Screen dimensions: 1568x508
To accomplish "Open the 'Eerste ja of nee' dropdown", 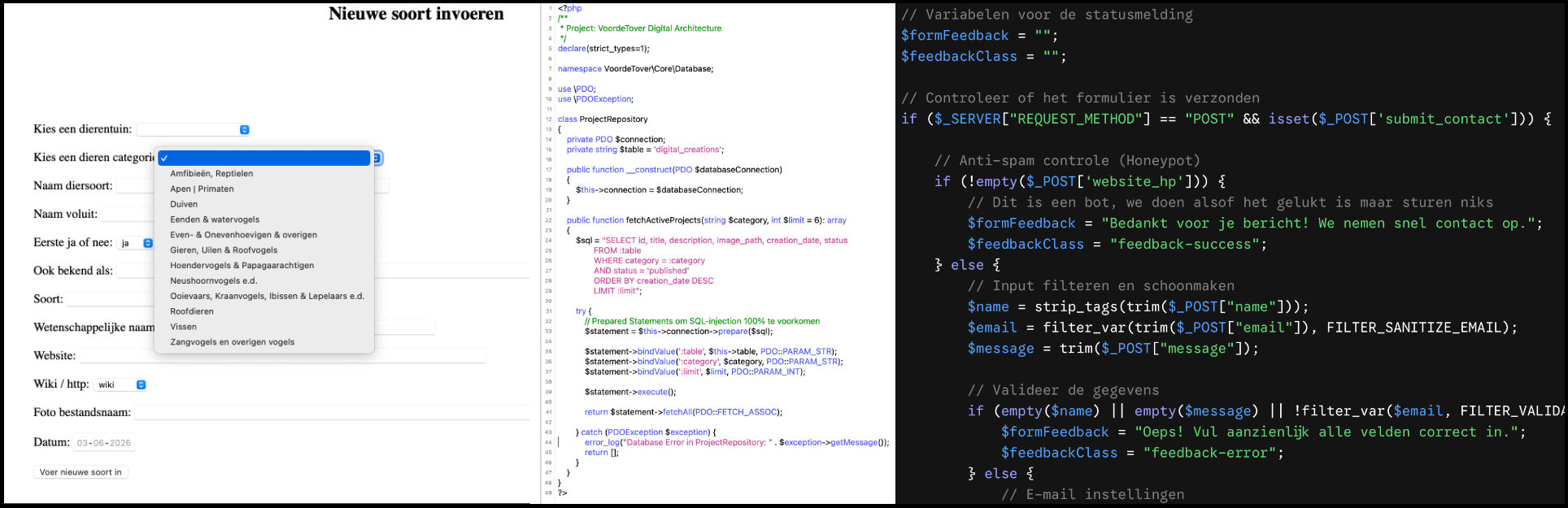I will pyautogui.click(x=136, y=243).
